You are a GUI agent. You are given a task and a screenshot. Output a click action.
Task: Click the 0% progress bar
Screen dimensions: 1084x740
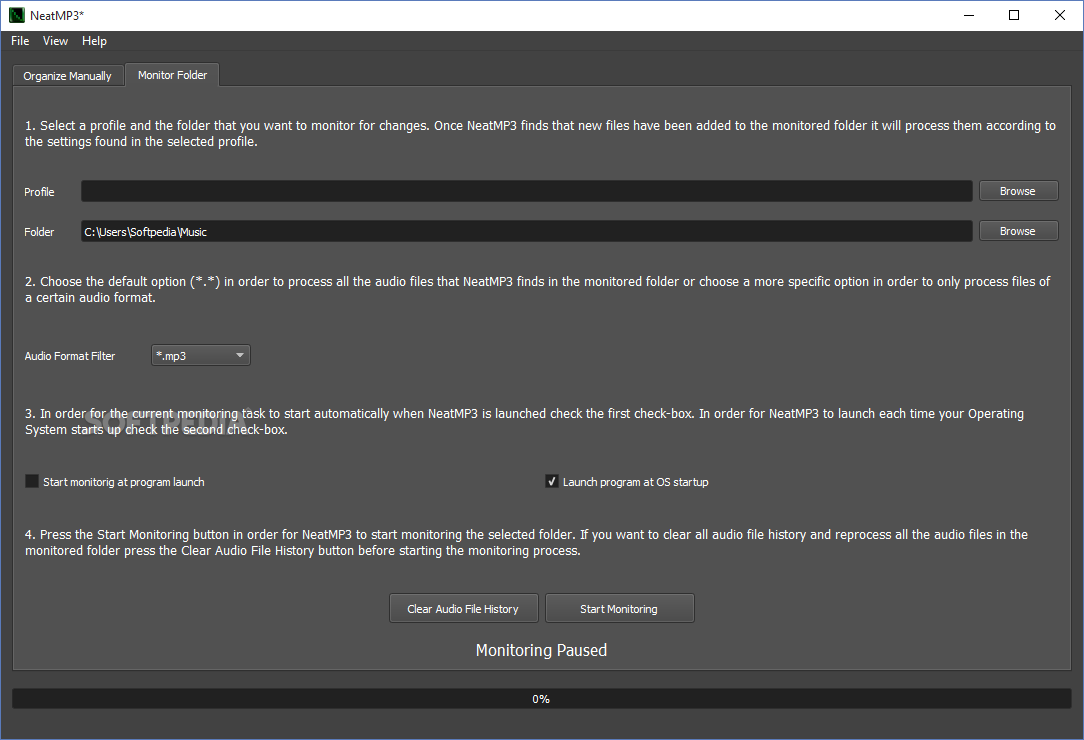(x=541, y=699)
